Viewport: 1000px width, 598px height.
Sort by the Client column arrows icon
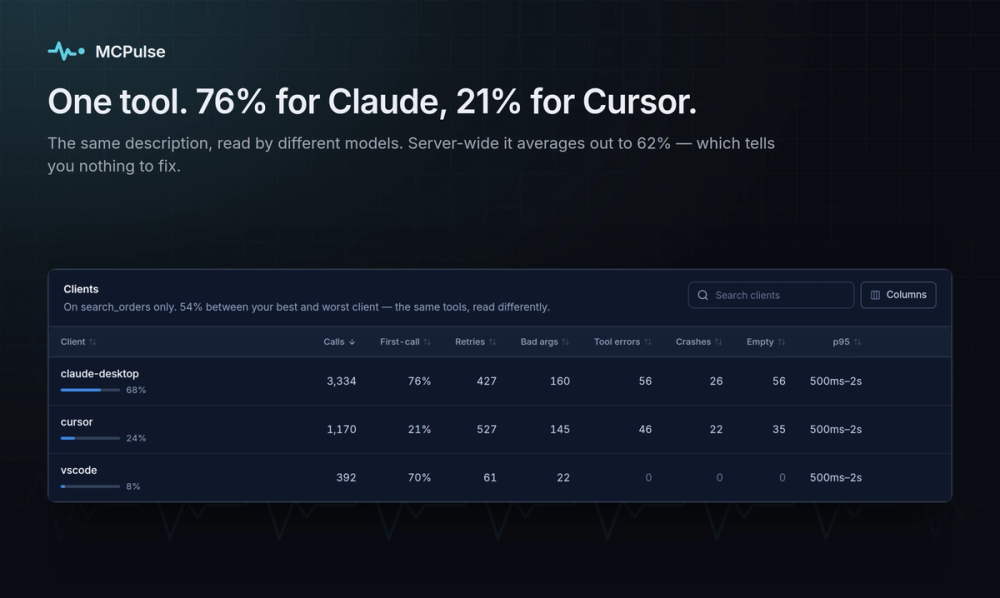(x=92, y=342)
